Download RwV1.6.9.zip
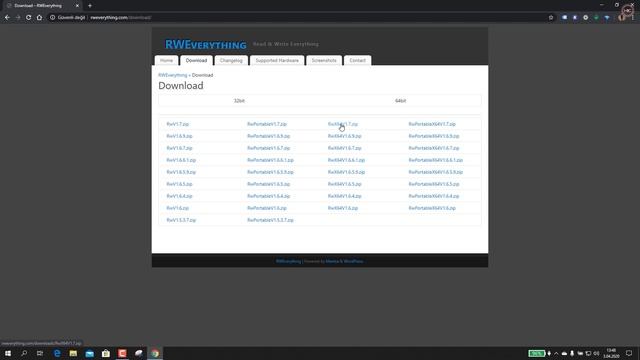 coord(179,136)
